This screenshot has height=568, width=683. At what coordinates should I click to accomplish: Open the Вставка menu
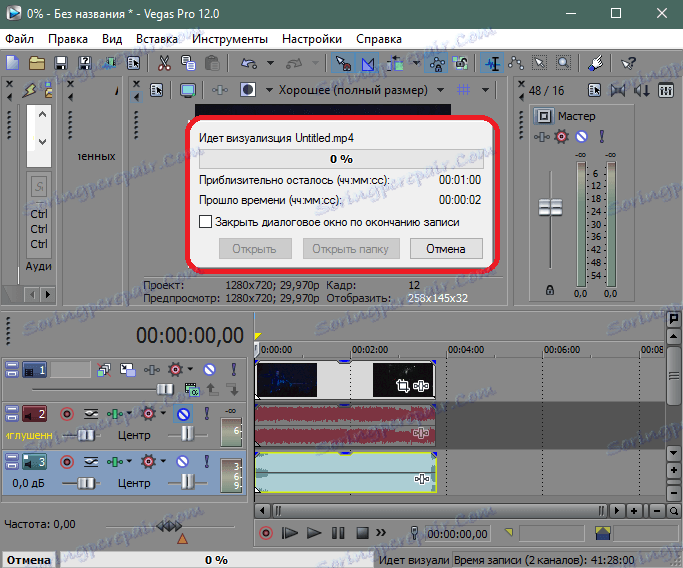coord(157,39)
